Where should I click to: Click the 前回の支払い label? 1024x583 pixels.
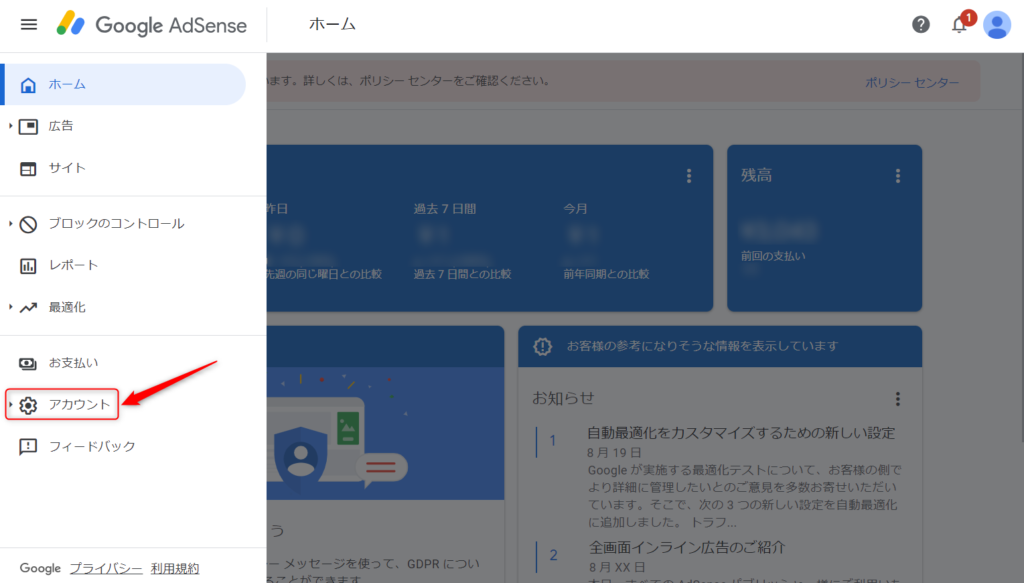click(773, 256)
